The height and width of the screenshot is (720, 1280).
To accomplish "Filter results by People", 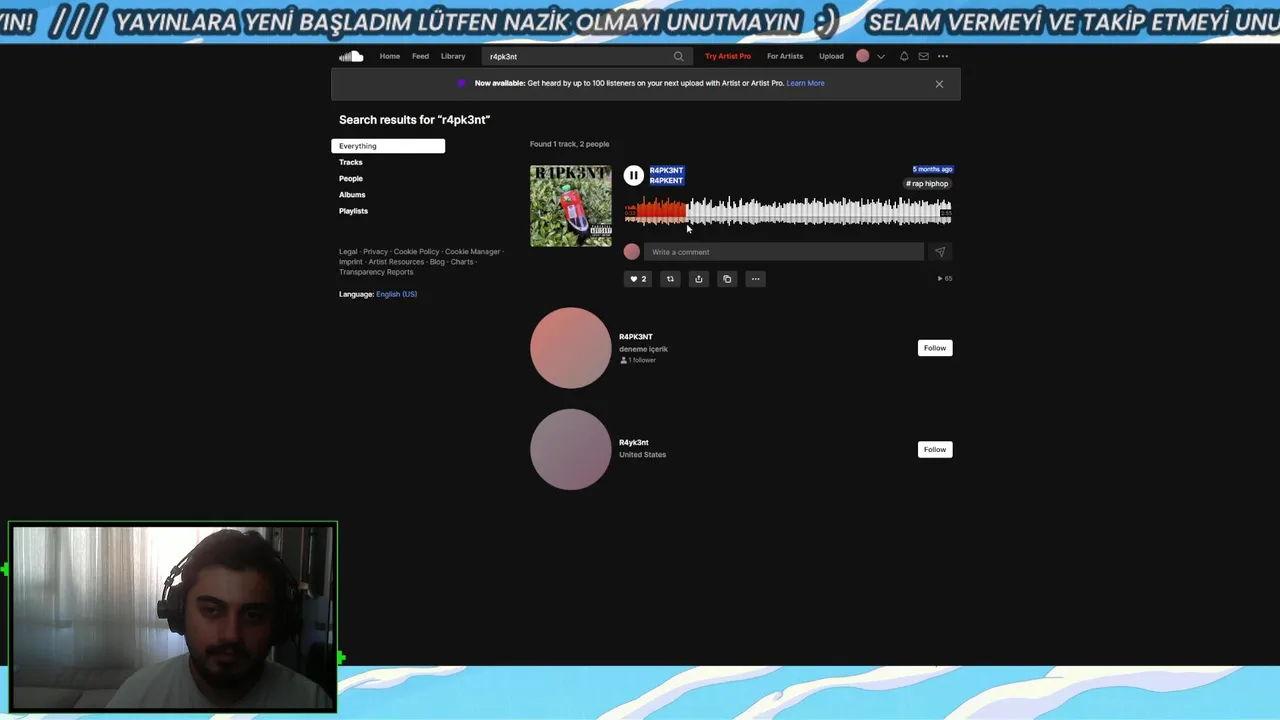I will 351,178.
